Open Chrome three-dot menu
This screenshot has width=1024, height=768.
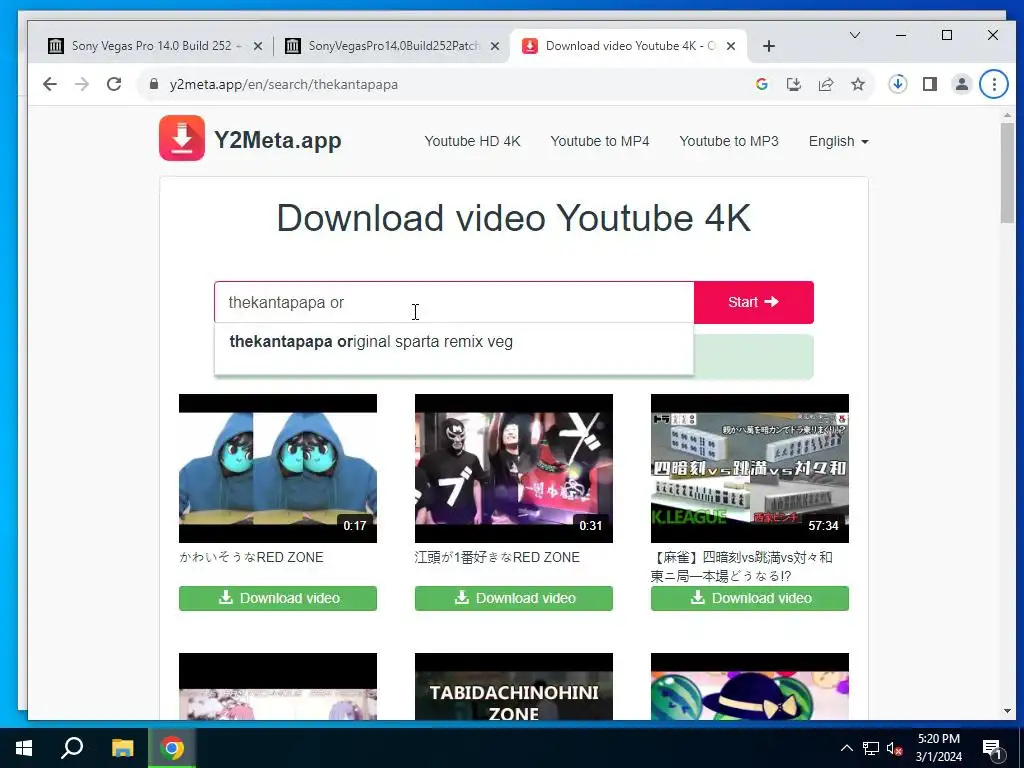pyautogui.click(x=994, y=84)
